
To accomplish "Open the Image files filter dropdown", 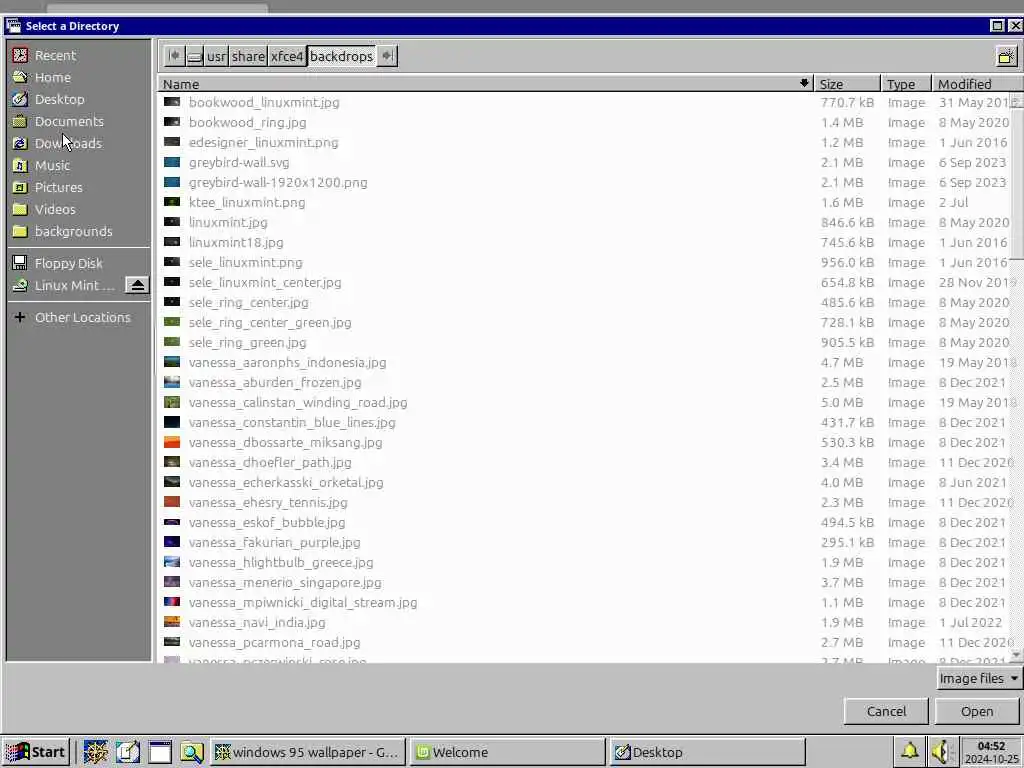I will [x=979, y=679].
